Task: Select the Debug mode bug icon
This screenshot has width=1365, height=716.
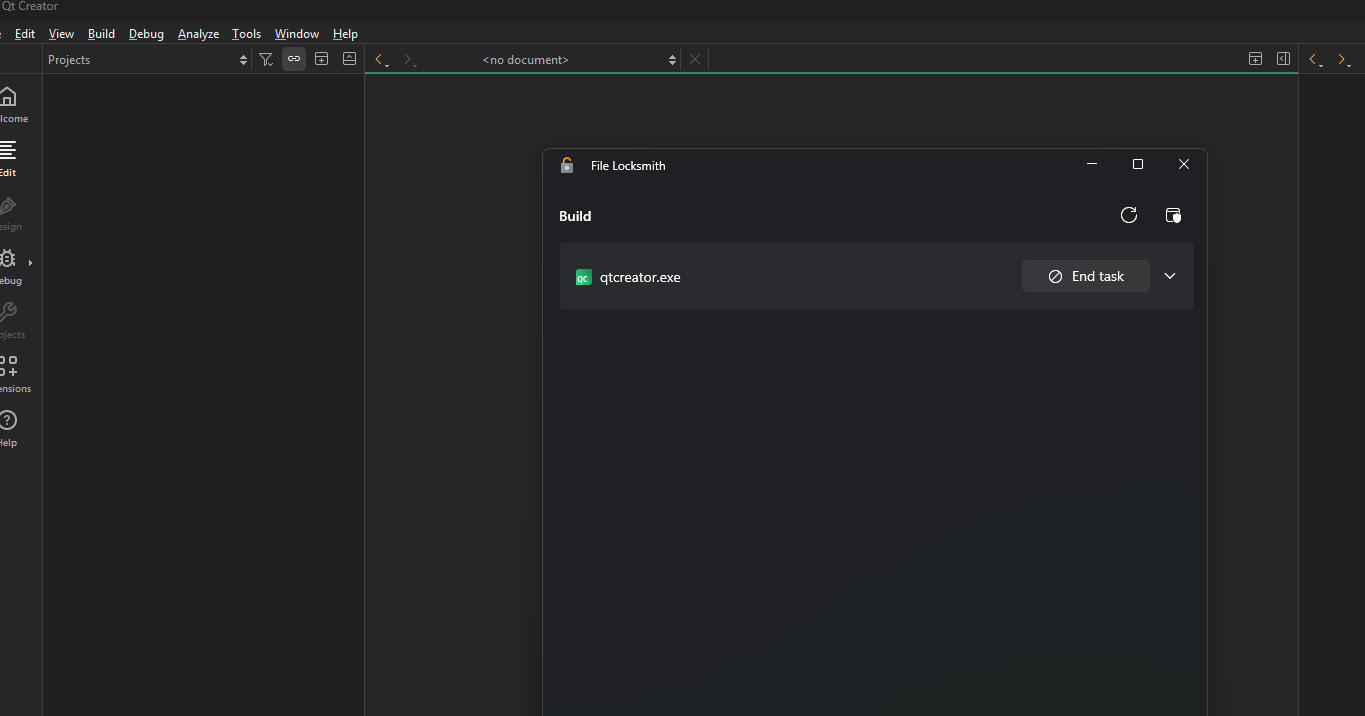Action: click(8, 259)
